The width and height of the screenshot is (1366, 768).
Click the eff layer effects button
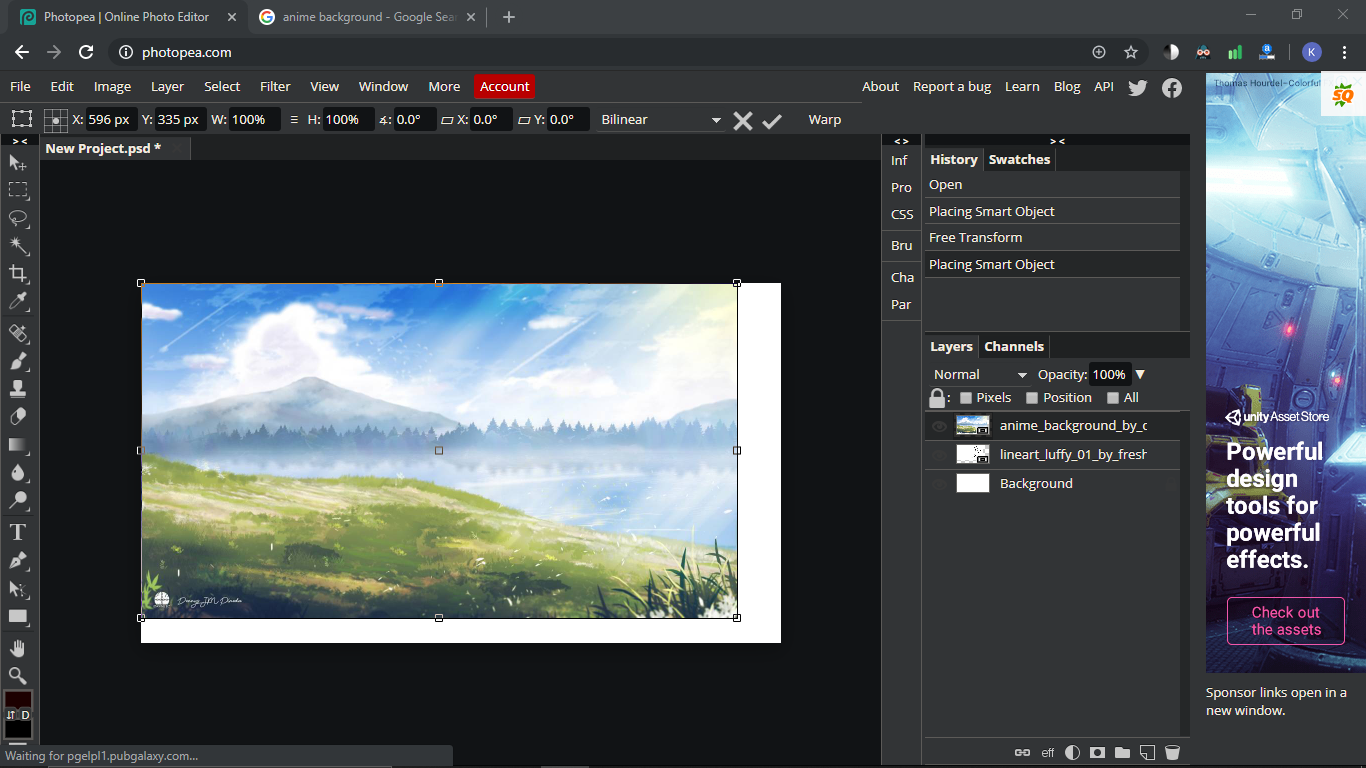(x=1048, y=752)
